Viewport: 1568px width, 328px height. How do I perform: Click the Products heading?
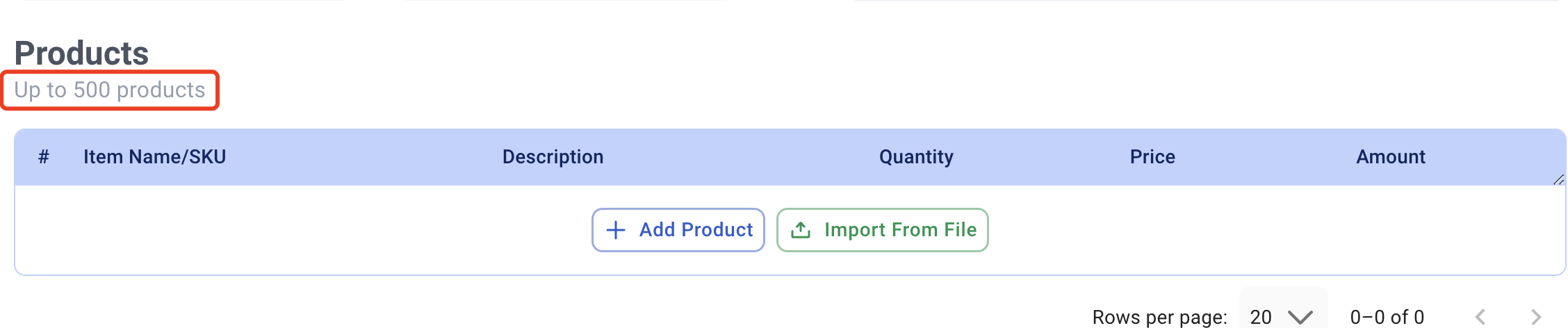[81, 54]
